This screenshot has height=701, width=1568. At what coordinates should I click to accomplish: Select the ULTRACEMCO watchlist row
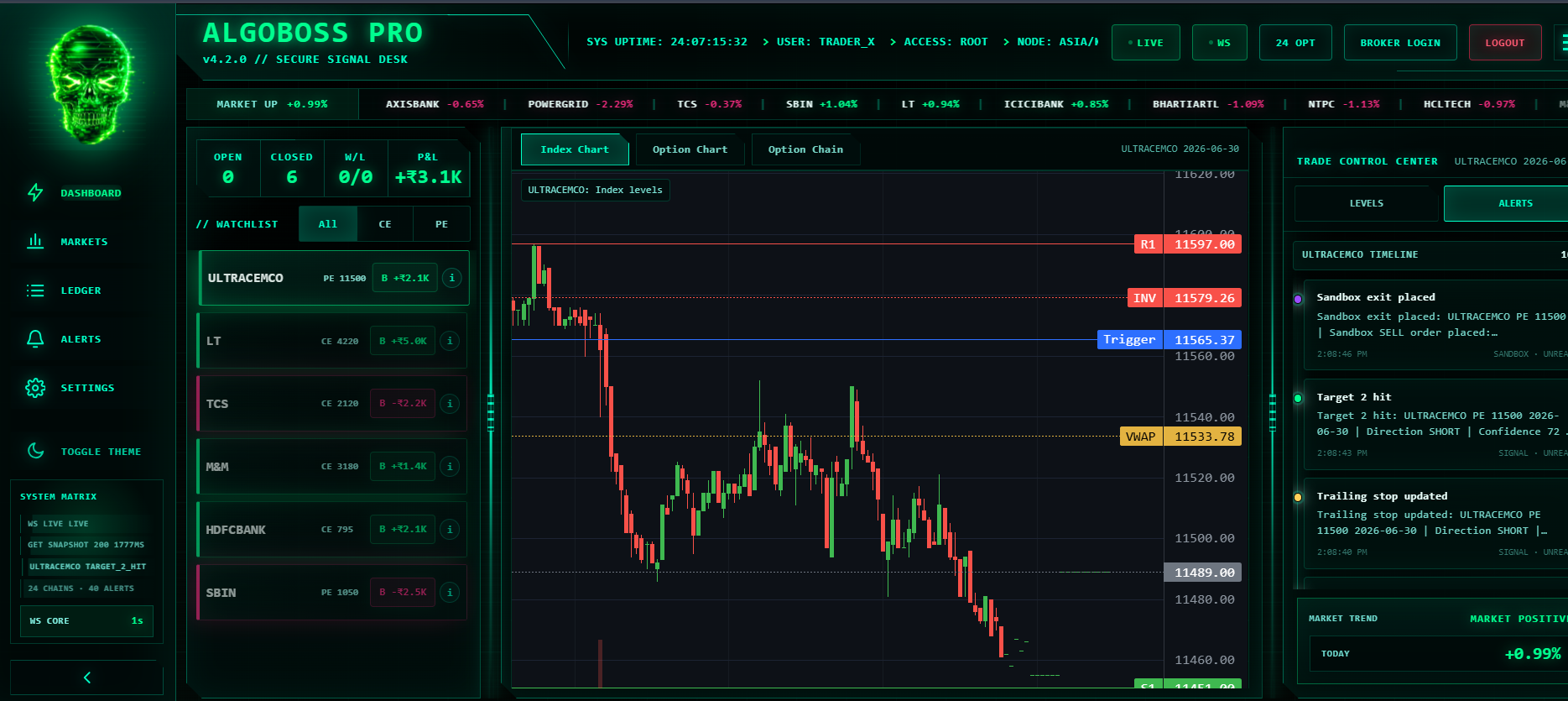click(x=334, y=278)
